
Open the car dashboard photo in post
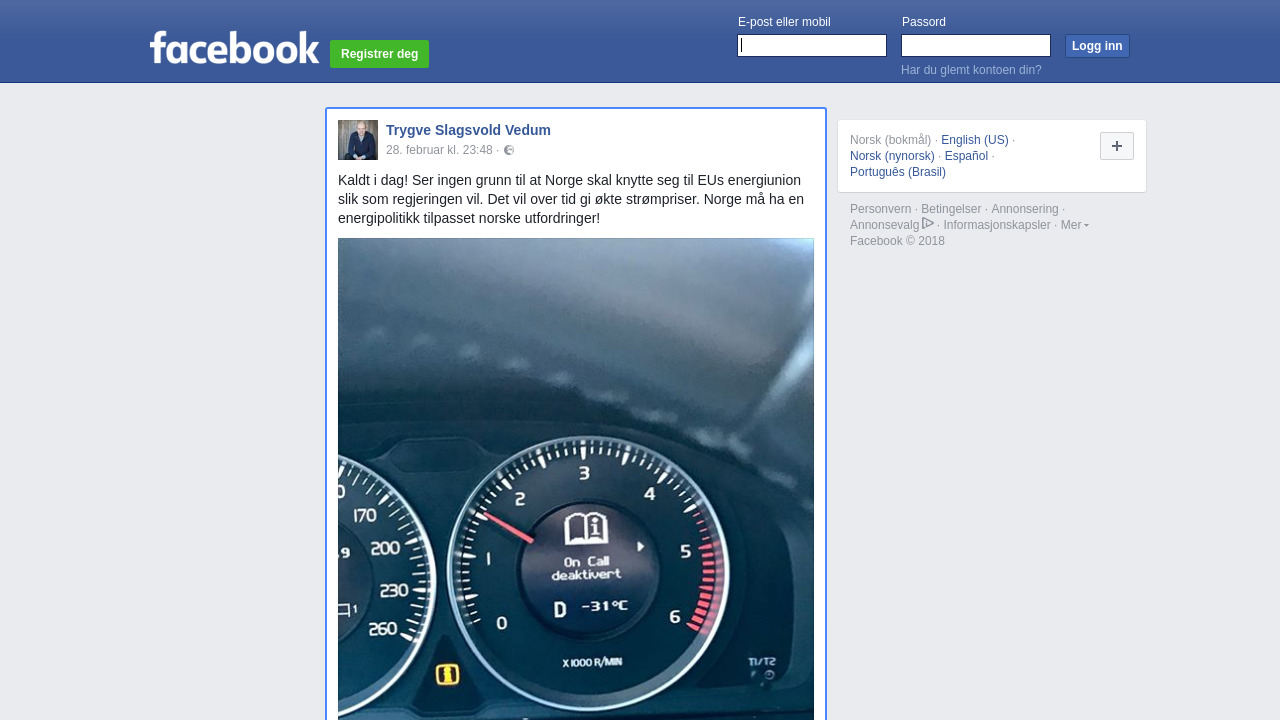(x=576, y=479)
